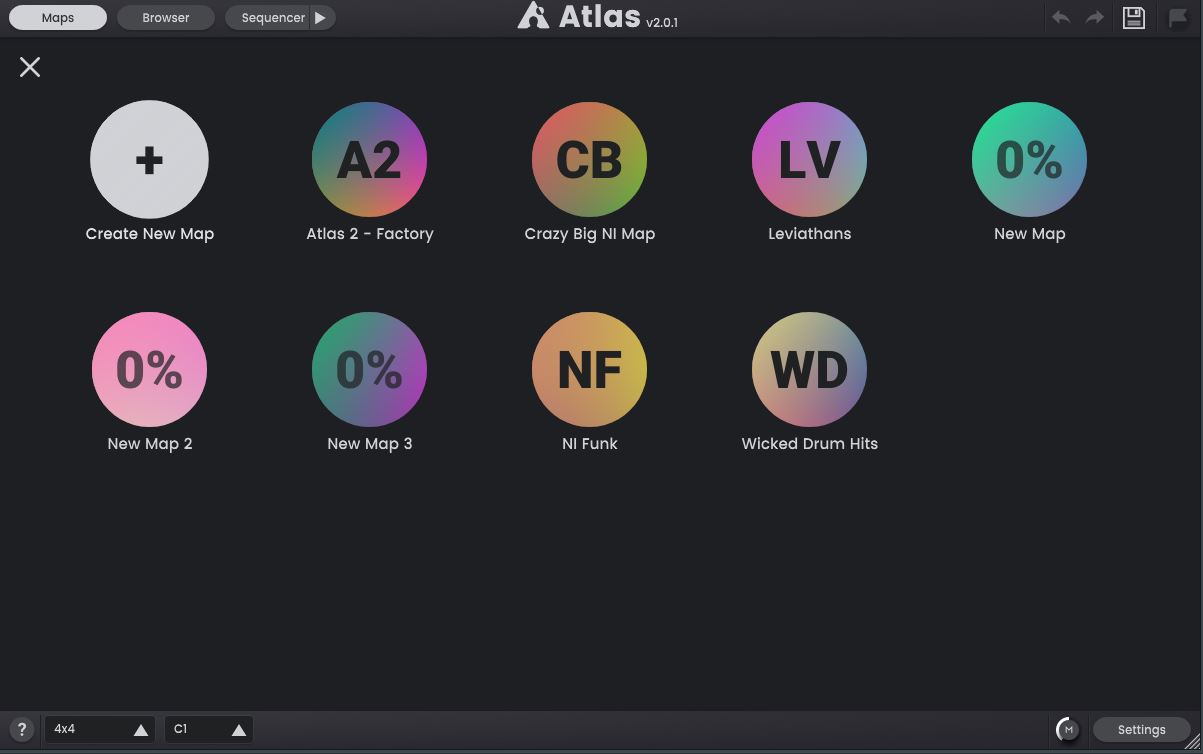The width and height of the screenshot is (1203, 754).
Task: Open the green 0% New Map circle
Action: pos(1029,159)
